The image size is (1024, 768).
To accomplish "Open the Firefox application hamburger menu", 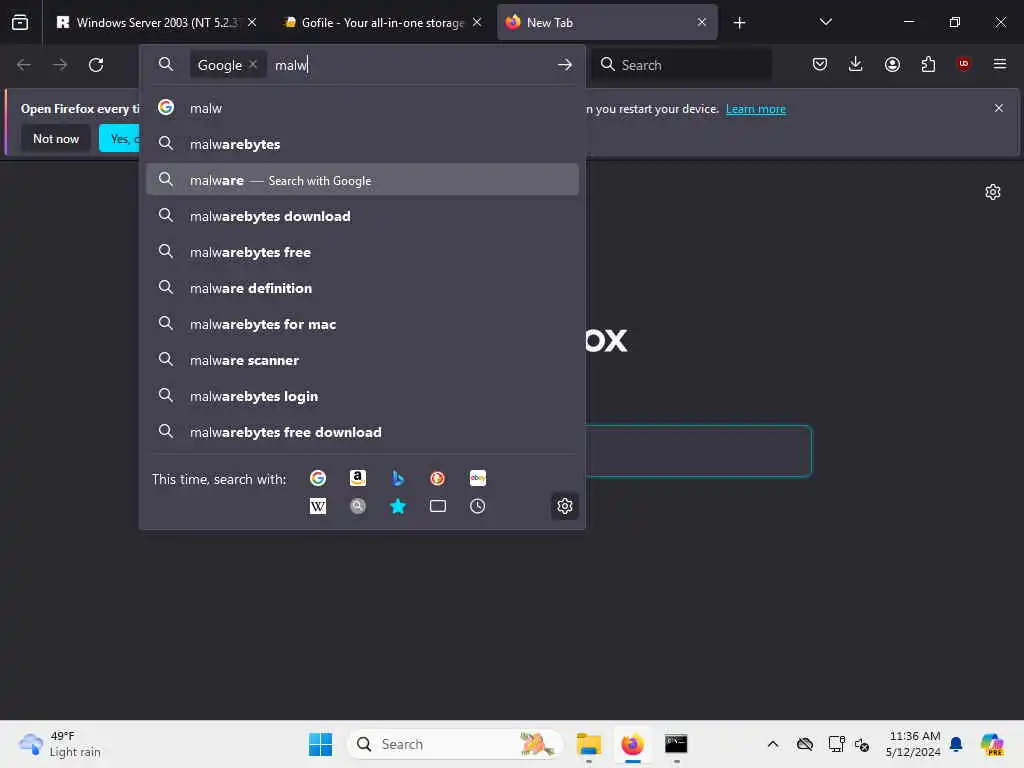I will [999, 64].
